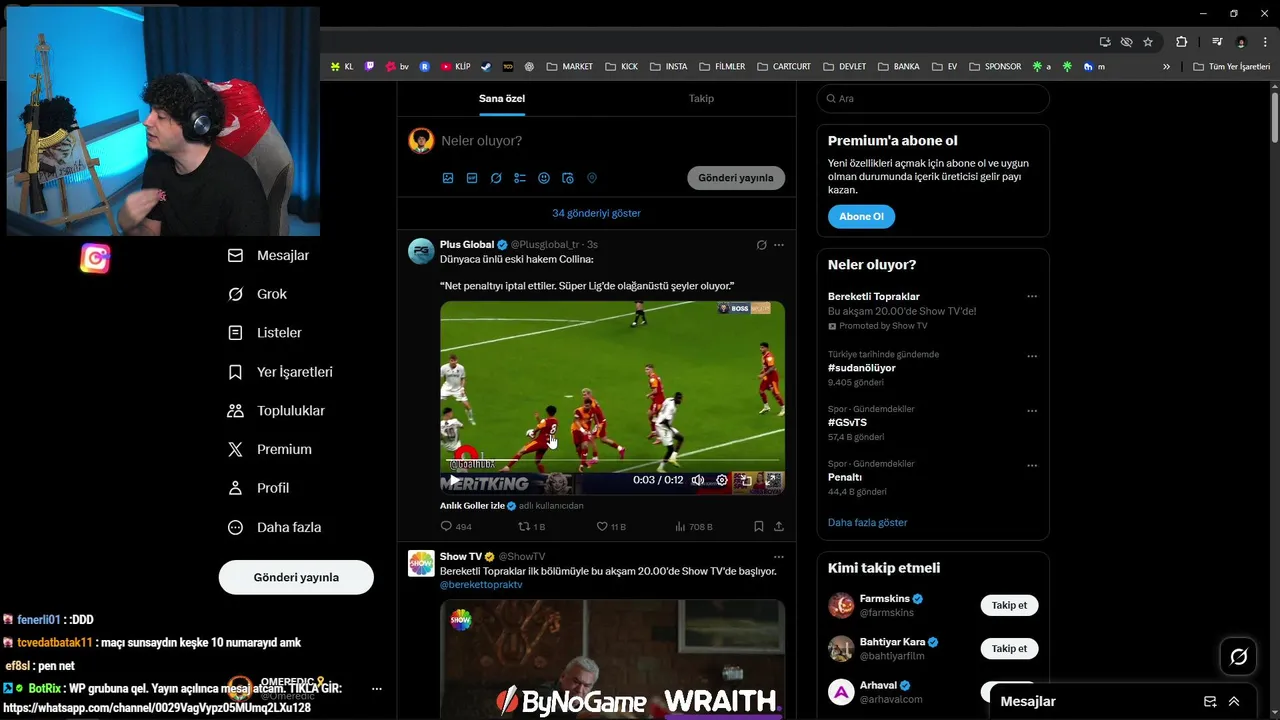Open options for Bereketli Topraklar trend

pos(1032,296)
